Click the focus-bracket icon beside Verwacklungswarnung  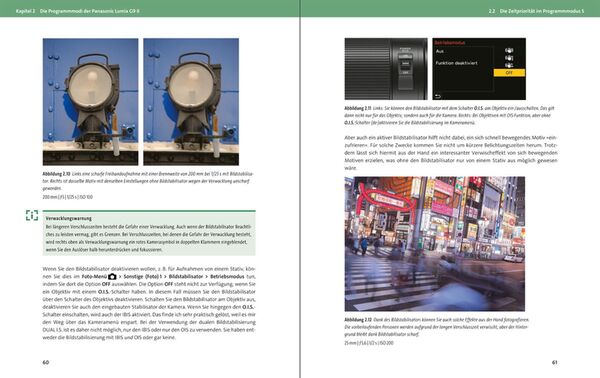pyautogui.click(x=32, y=215)
